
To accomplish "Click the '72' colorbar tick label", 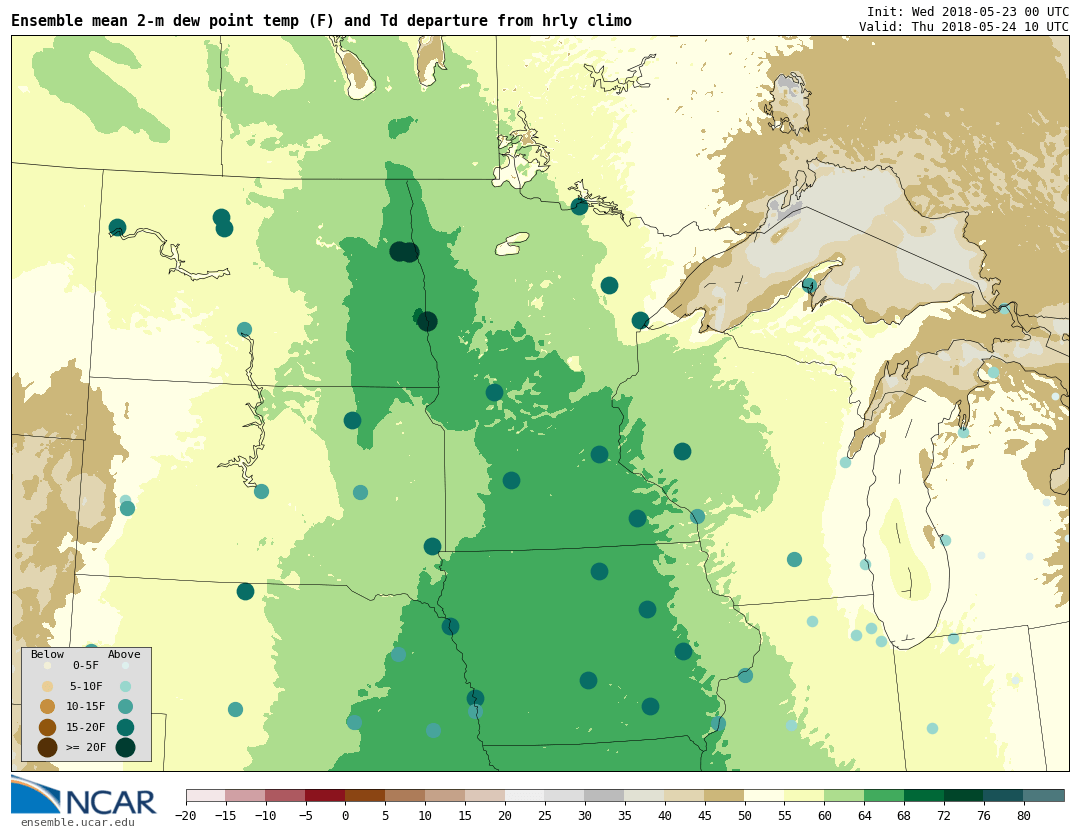I will click(944, 815).
